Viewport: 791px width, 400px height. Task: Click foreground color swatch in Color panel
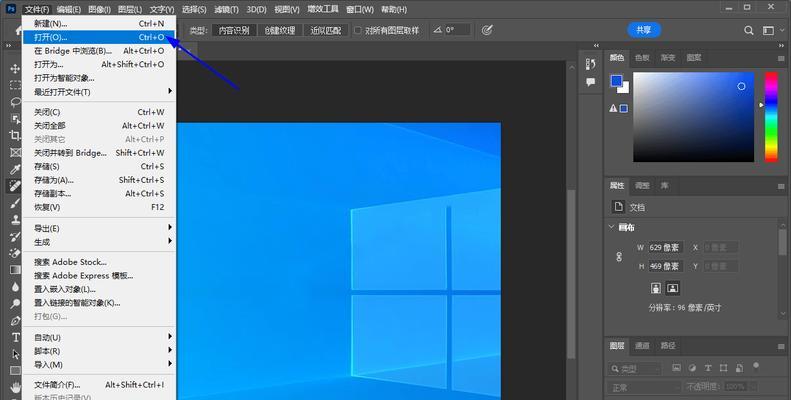click(616, 81)
